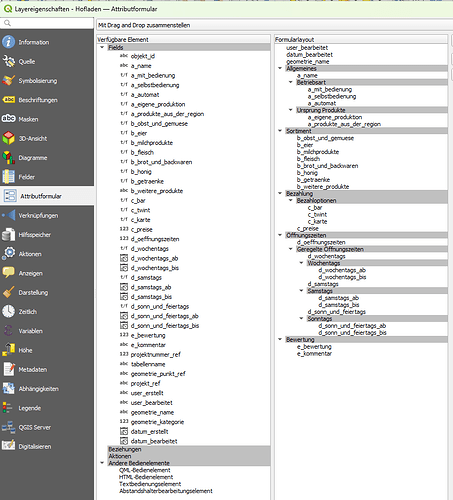
Task: Select the Beschriftungen label icon
Action: pyautogui.click(x=8, y=100)
